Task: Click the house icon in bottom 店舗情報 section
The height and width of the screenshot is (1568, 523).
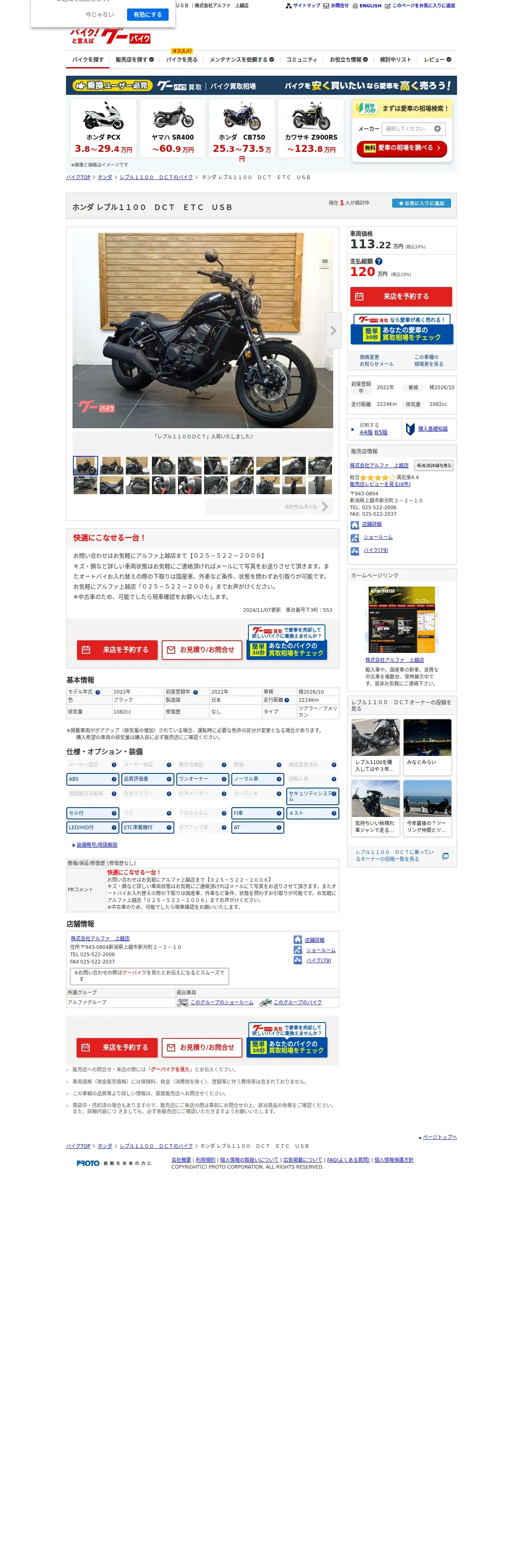Action: coord(298,939)
